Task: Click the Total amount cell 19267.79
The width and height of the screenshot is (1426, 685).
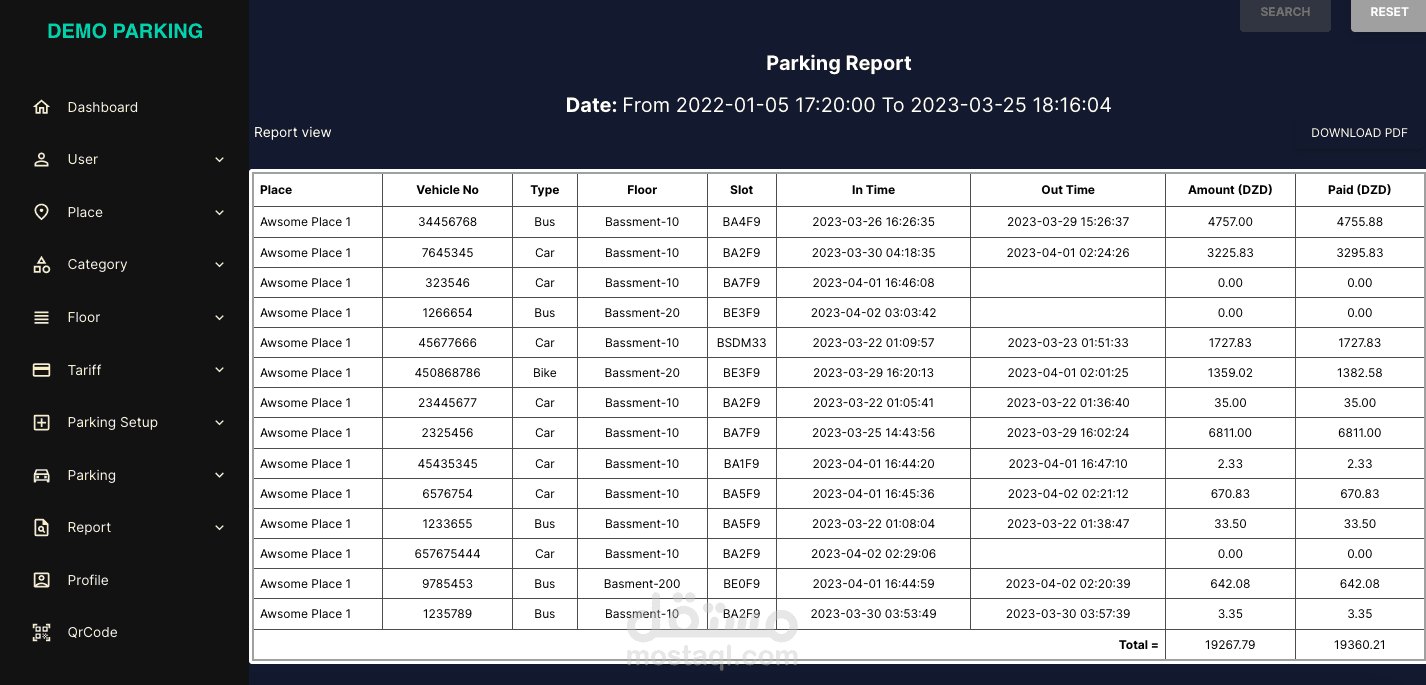Action: tap(1230, 644)
